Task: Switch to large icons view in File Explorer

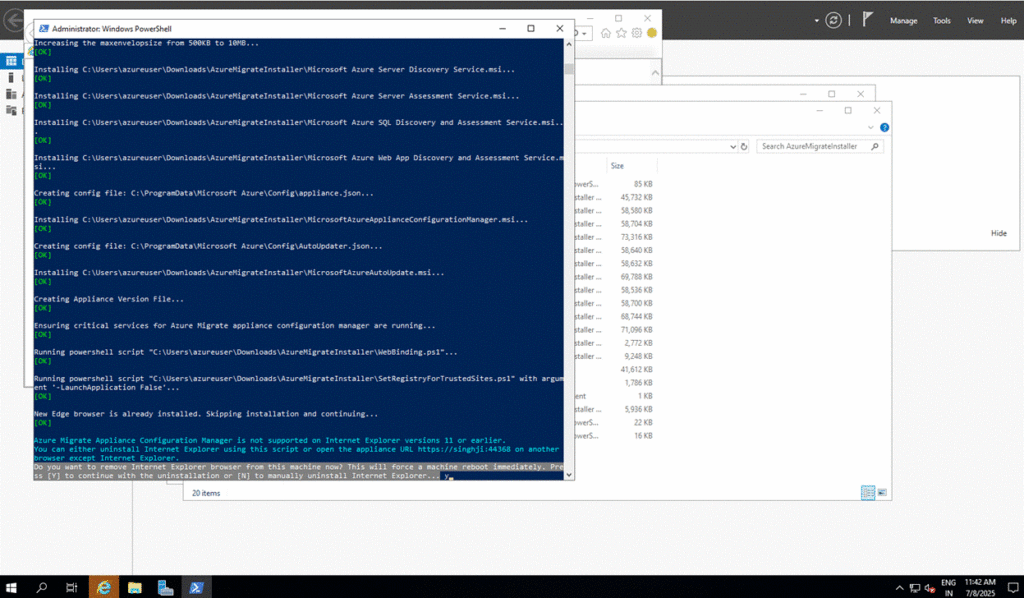Action: click(880, 493)
